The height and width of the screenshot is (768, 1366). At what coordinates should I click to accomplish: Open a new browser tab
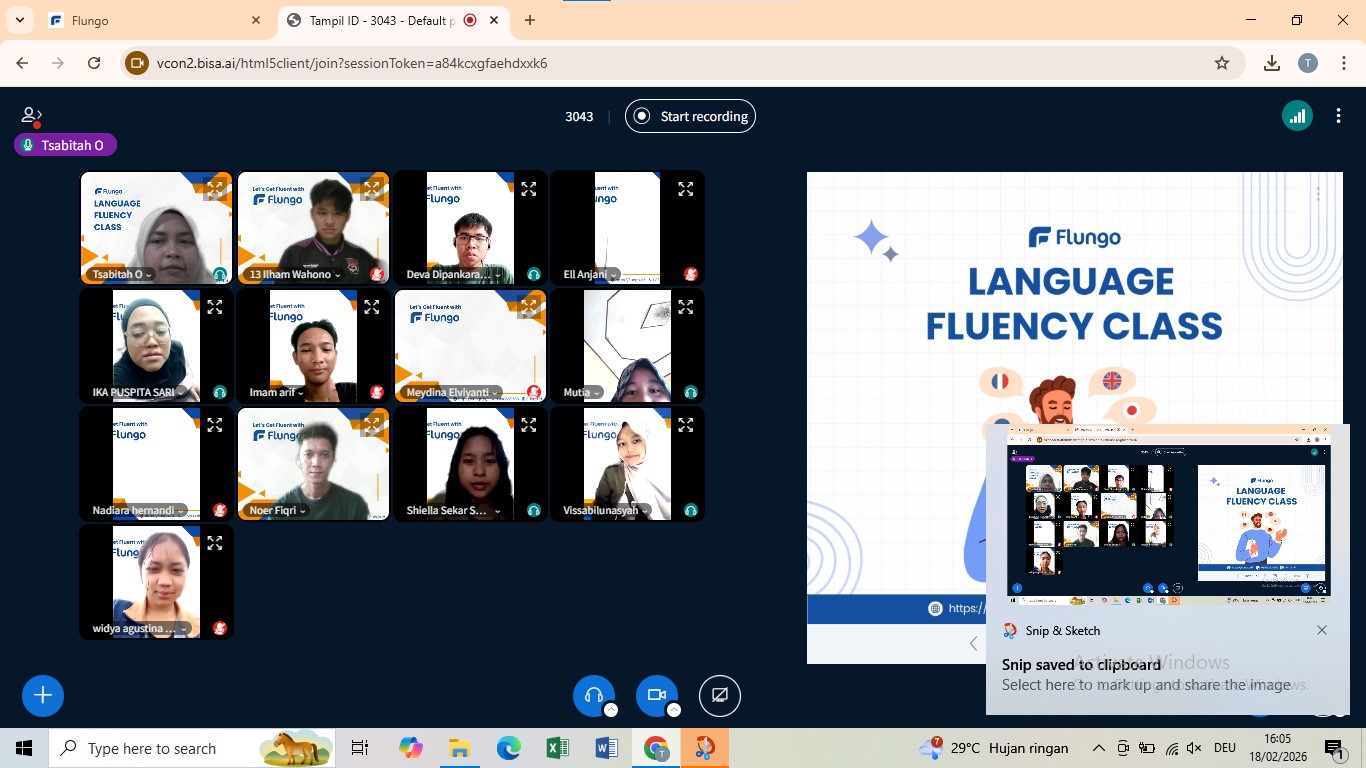[530, 20]
